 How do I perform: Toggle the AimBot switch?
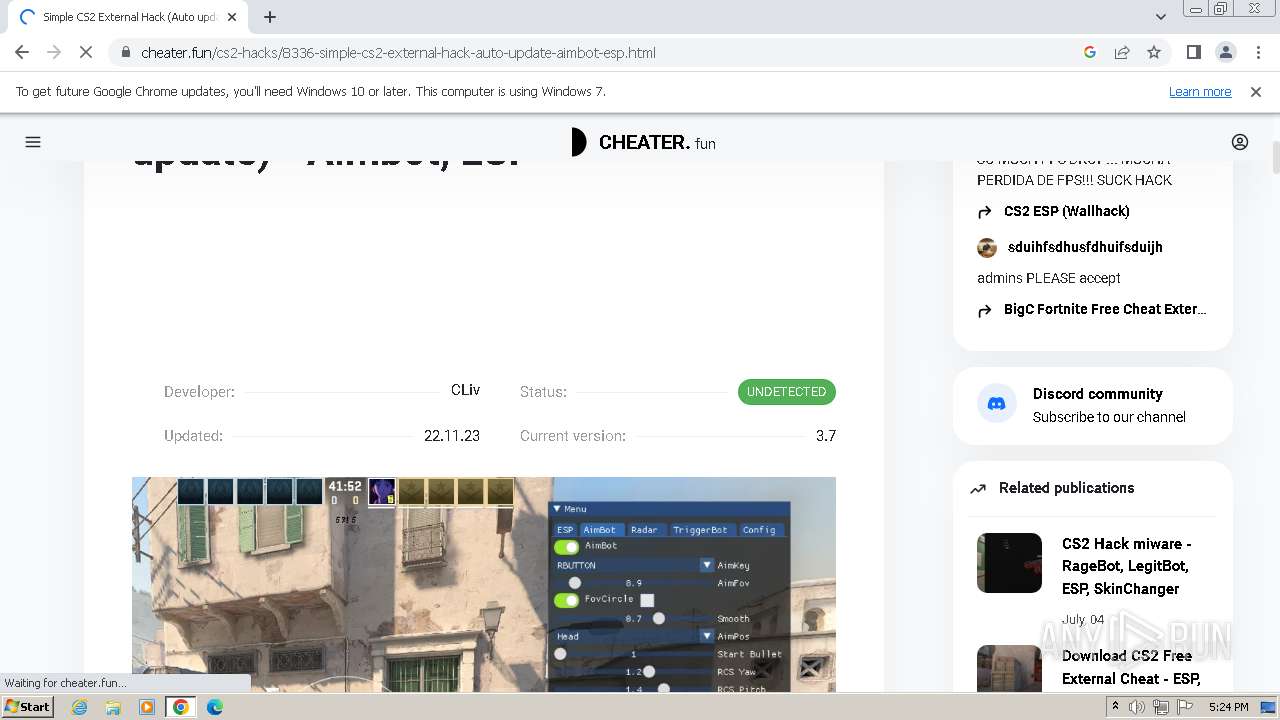(x=567, y=547)
